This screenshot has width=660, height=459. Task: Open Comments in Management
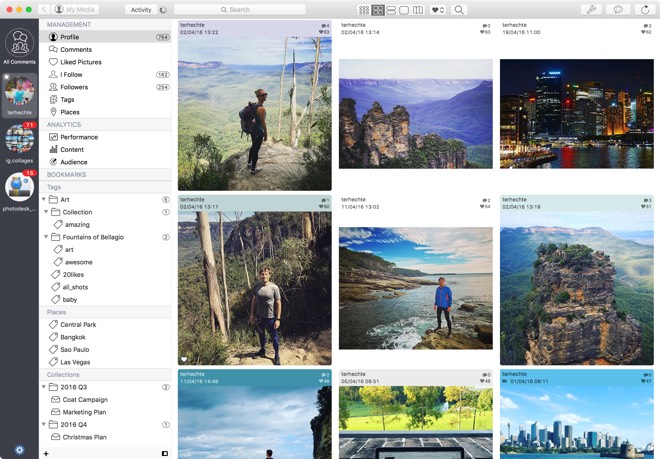(x=105, y=50)
